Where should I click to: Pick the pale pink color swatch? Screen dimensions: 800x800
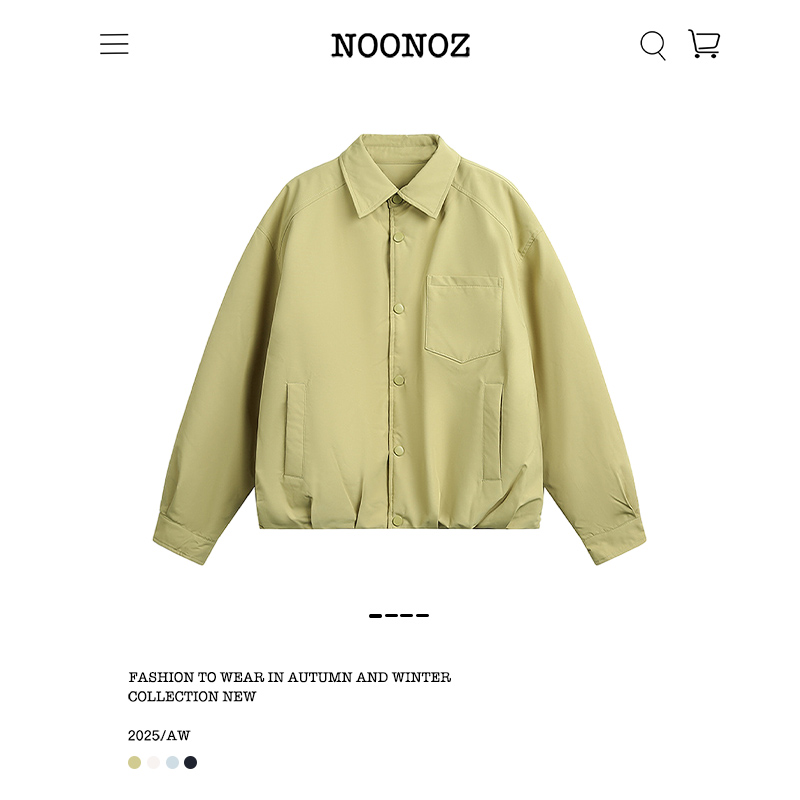(153, 762)
